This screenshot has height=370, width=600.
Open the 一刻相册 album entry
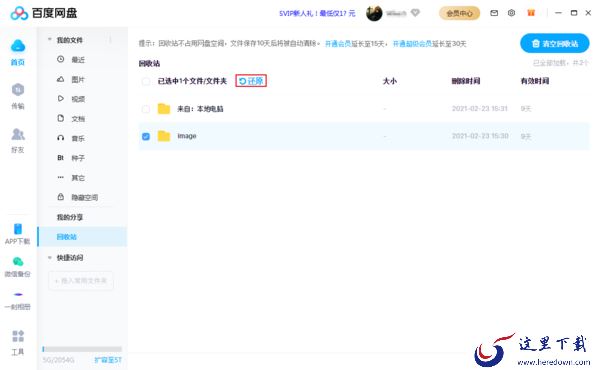(18, 301)
